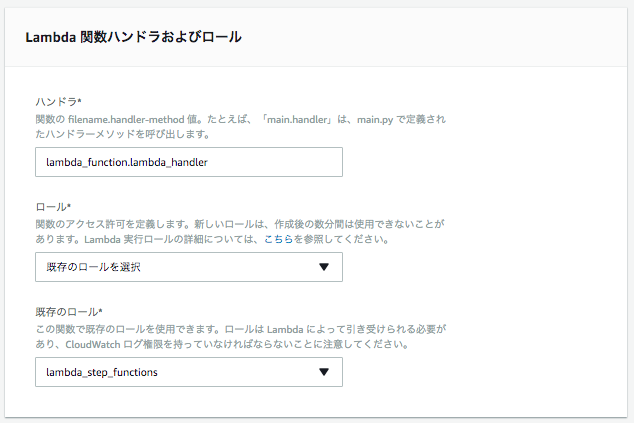
Task: Click the ハンドラ* field label
Action: pos(58,102)
